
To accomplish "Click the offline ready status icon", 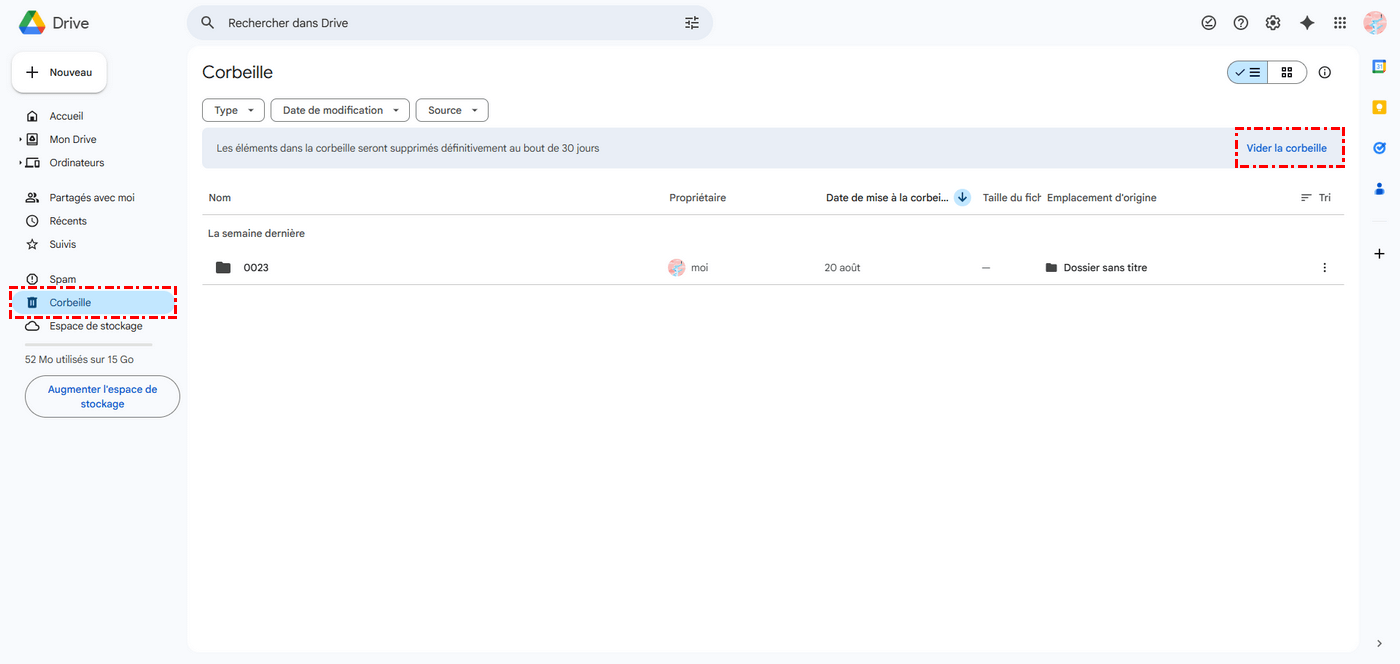I will tap(1208, 23).
